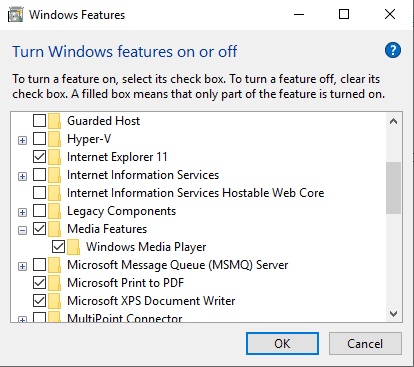Select the Windows Media Player folder icon

point(73,247)
